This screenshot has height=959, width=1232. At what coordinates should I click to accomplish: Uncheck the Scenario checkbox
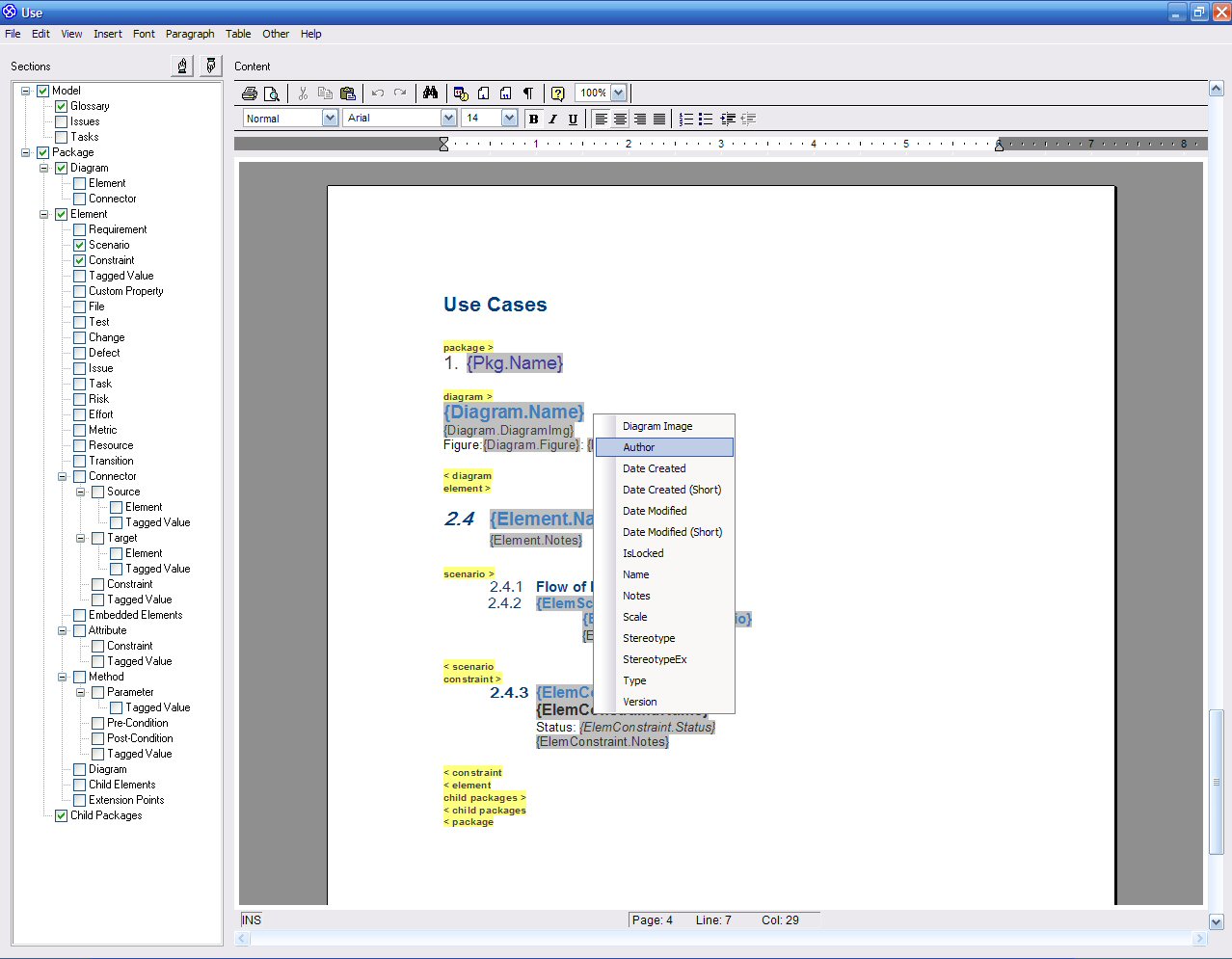point(79,245)
